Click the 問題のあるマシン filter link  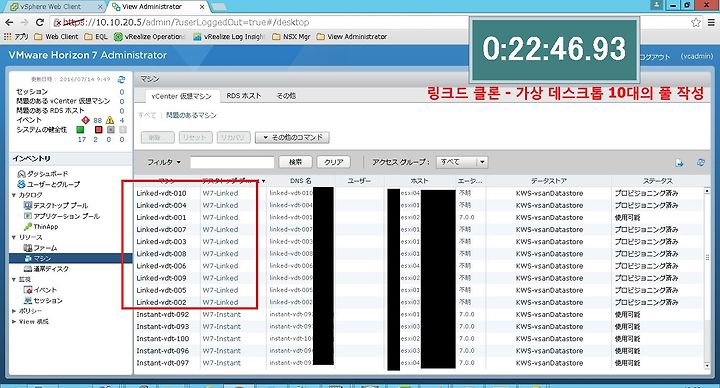pos(191,115)
